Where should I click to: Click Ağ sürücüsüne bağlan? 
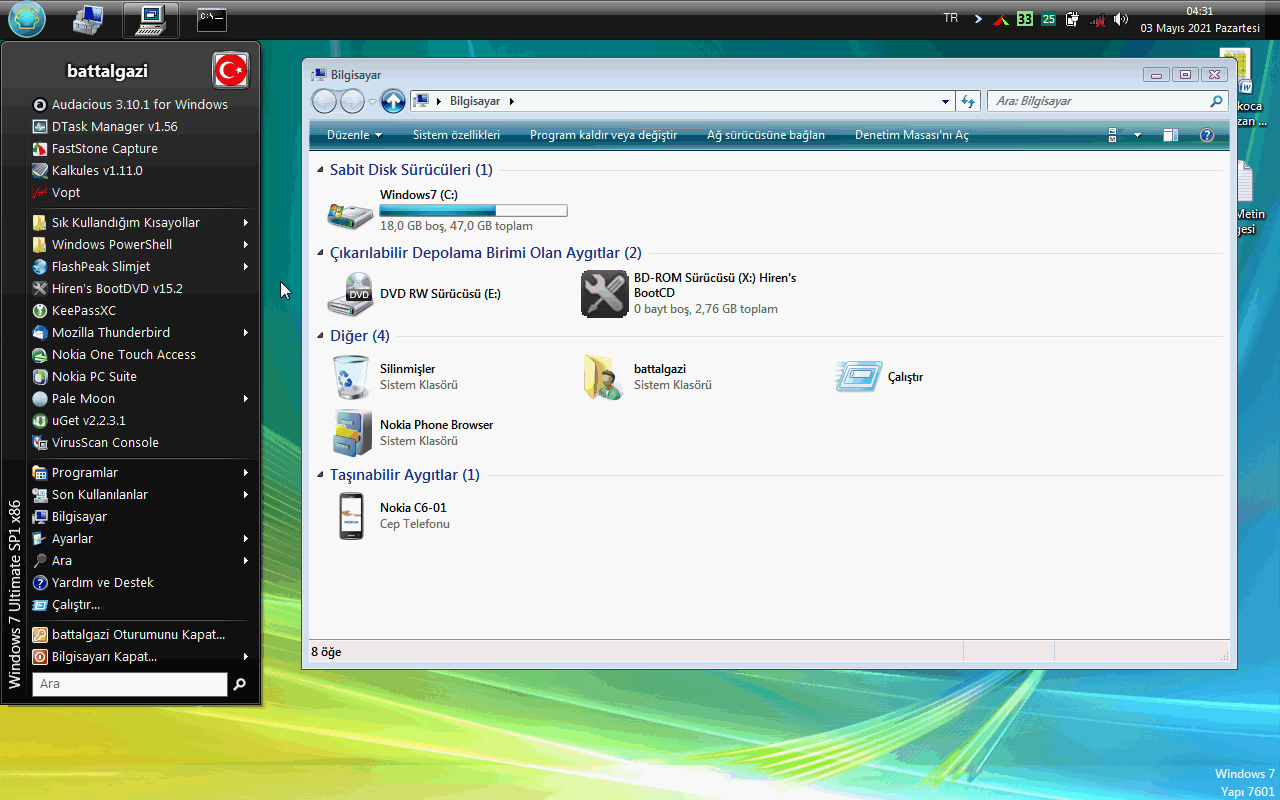(x=766, y=135)
